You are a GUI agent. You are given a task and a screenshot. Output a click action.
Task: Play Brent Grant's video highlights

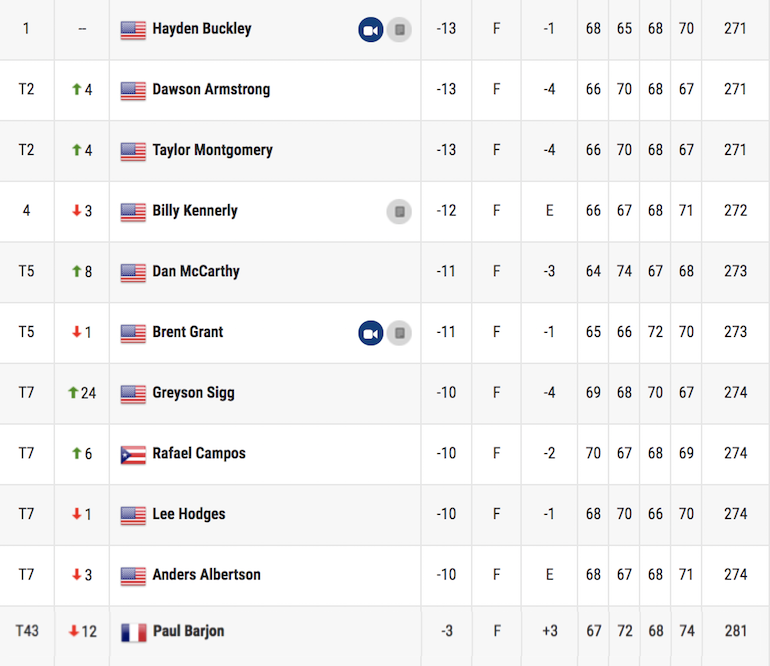tap(371, 333)
